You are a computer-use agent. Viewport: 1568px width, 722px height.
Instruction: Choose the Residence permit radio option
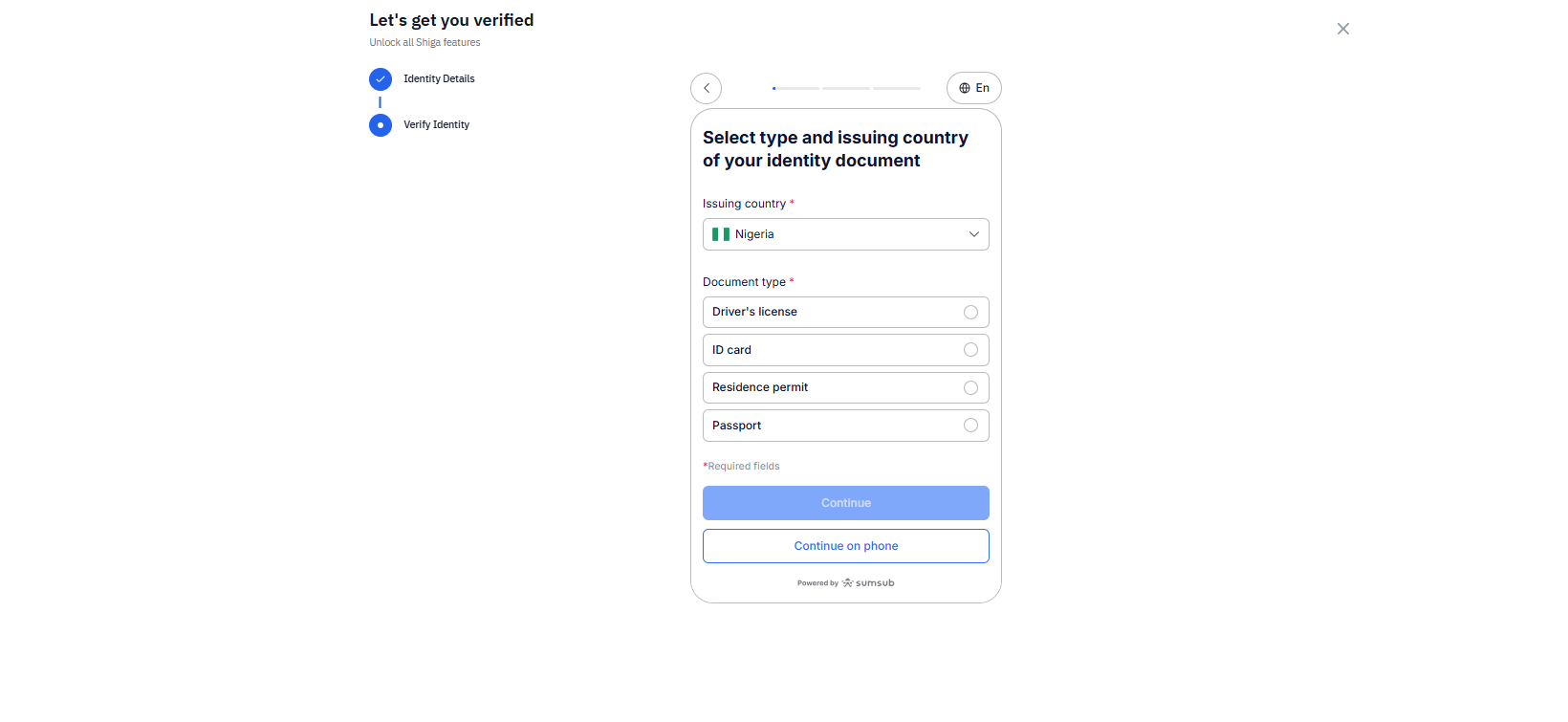[970, 387]
